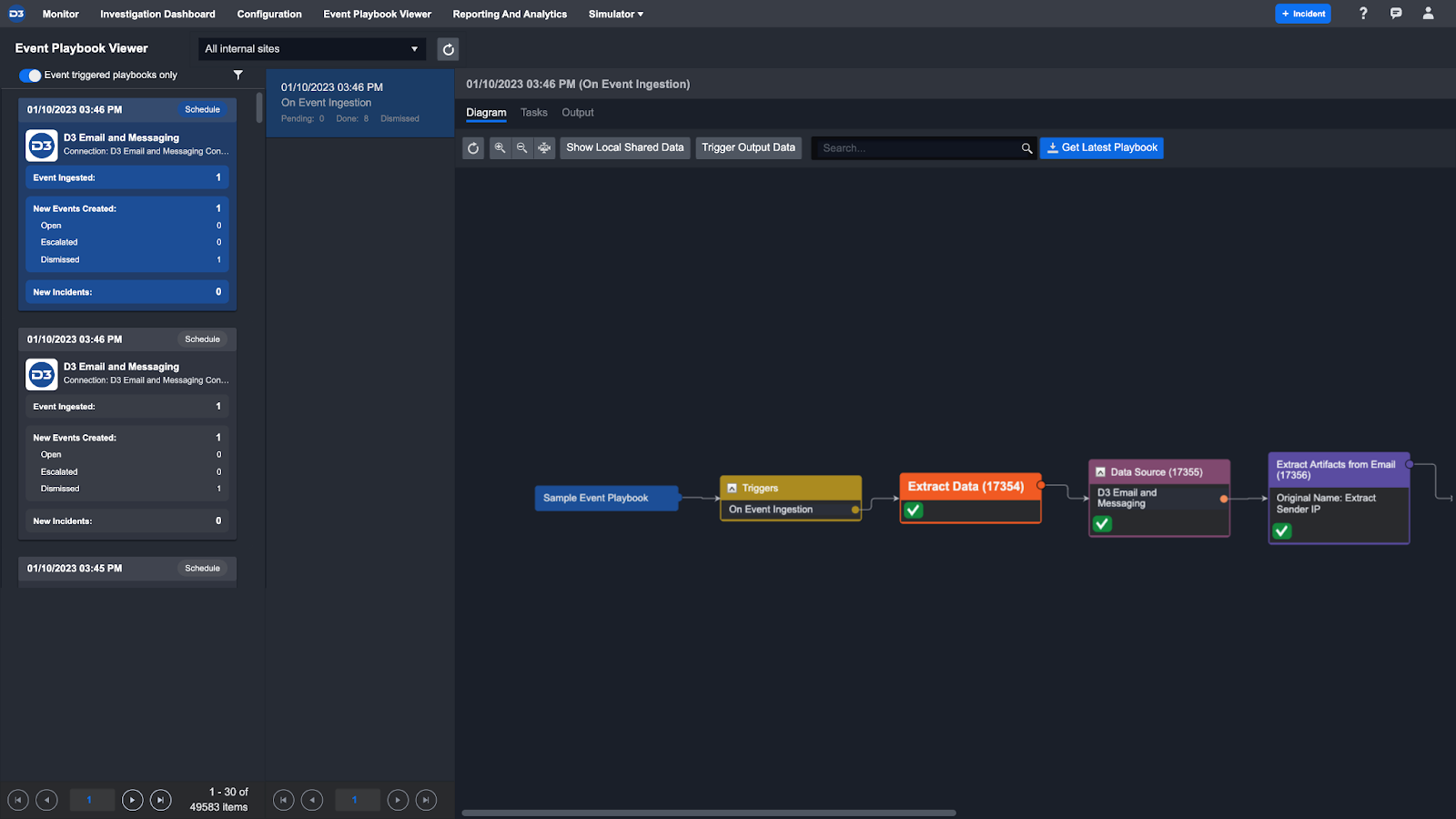The width and height of the screenshot is (1456, 819).
Task: Expand the Simulator menu
Action: click(x=615, y=14)
